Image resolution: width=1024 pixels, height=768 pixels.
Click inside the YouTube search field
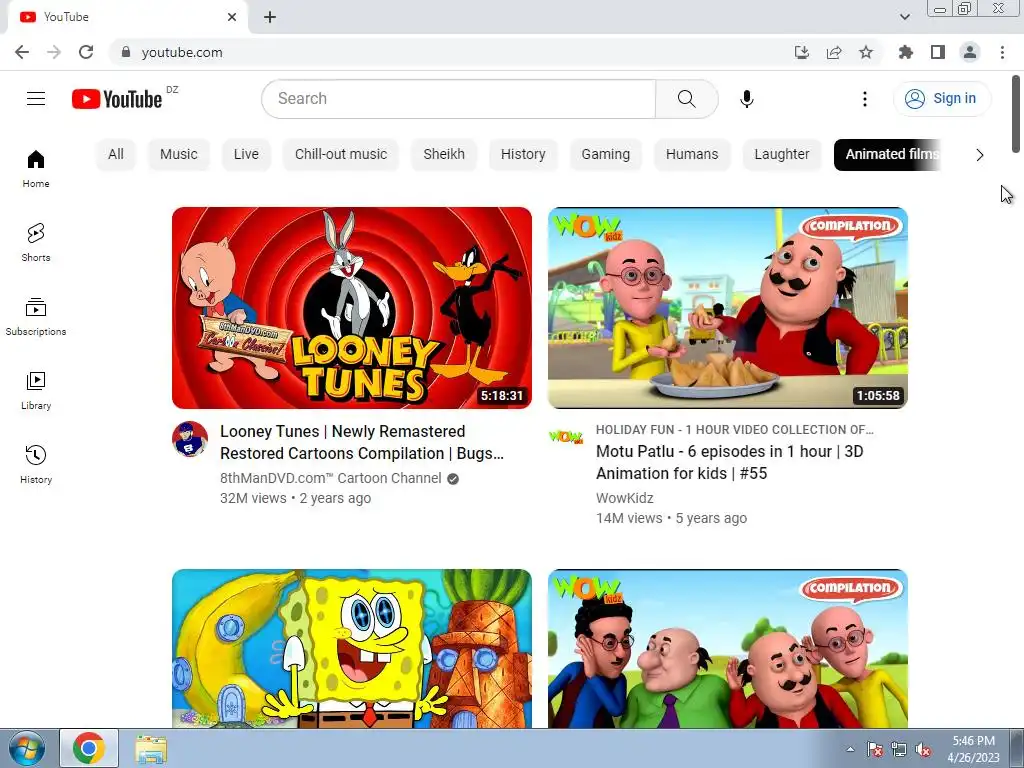[458, 99]
